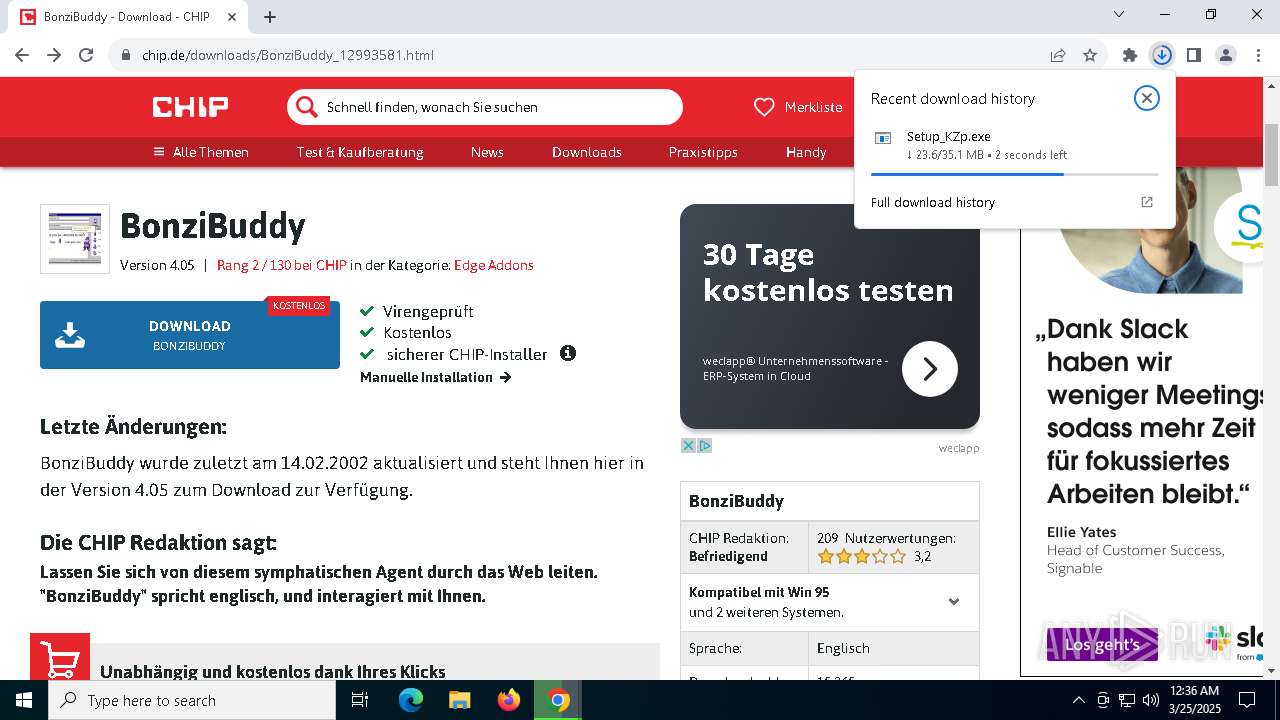Viewport: 1280px width, 720px height.
Task: Open the Chrome profile avatar
Action: [x=1226, y=55]
